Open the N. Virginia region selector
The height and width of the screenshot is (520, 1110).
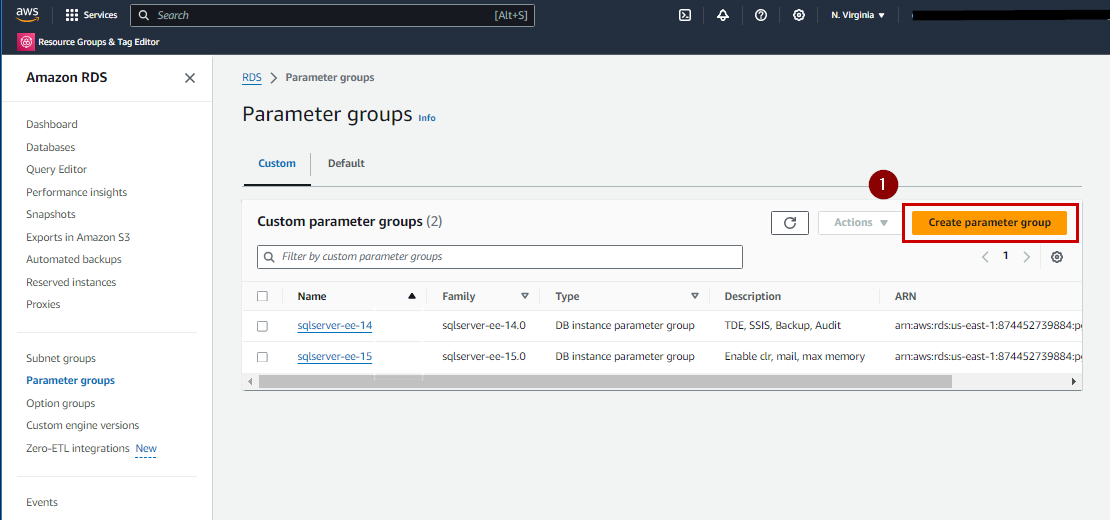(x=858, y=15)
